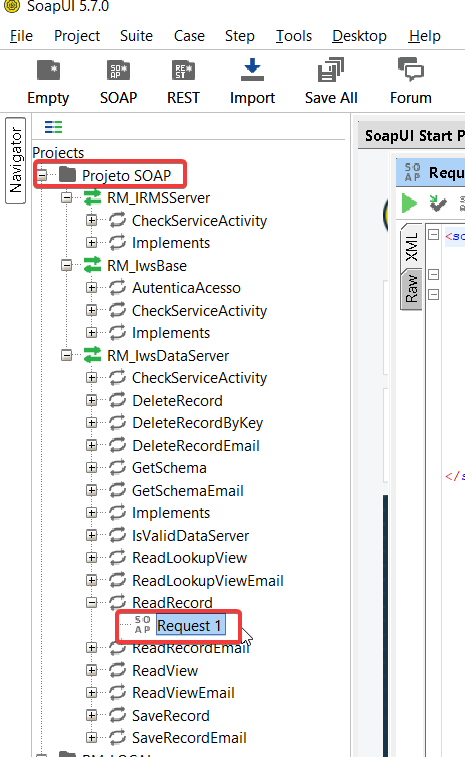Image resolution: width=465 pixels, height=757 pixels.
Task: Select CheckServiceActivity under RM_IRMSServer
Action: [199, 221]
